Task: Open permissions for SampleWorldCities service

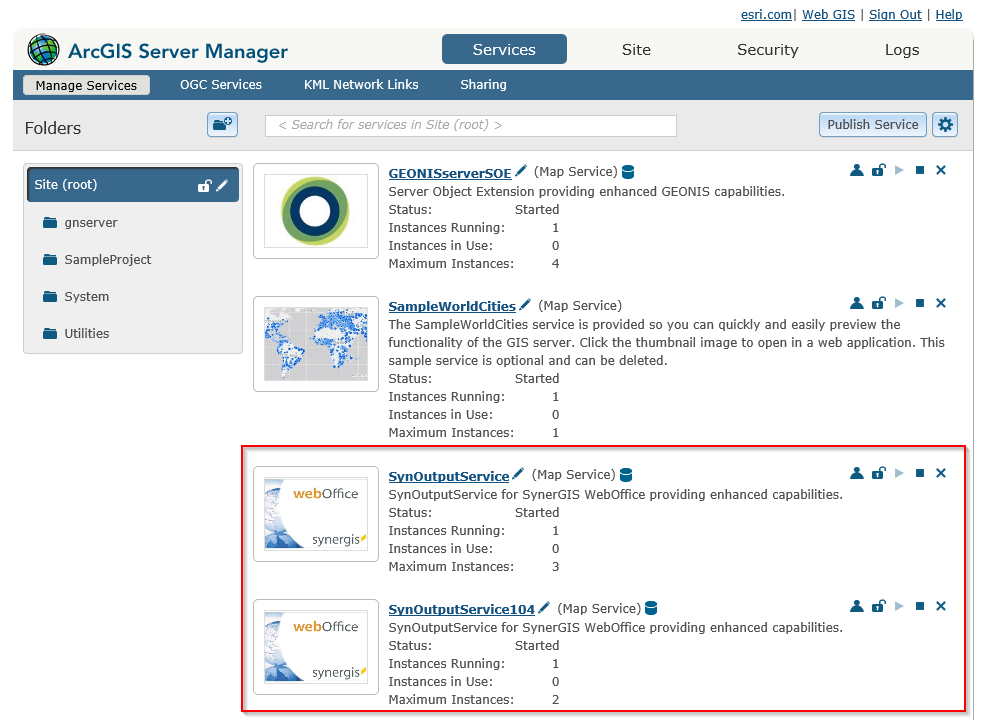Action: click(857, 303)
